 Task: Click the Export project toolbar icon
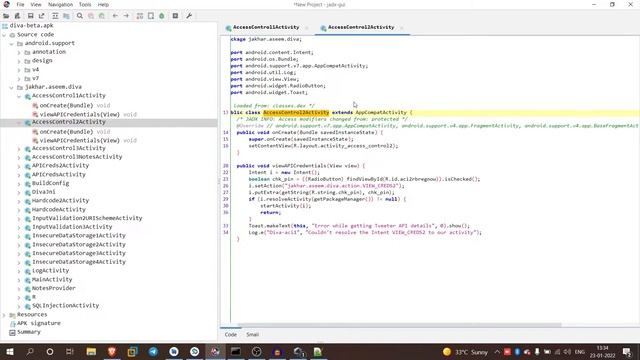pos(42,16)
